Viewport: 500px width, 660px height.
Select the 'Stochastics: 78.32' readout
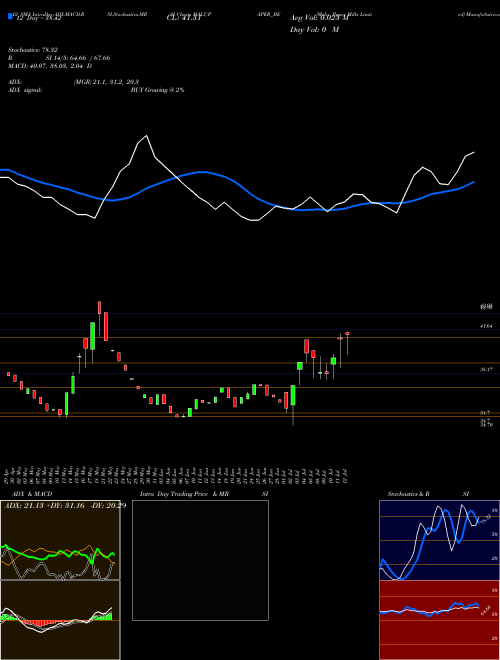click(x=32, y=49)
